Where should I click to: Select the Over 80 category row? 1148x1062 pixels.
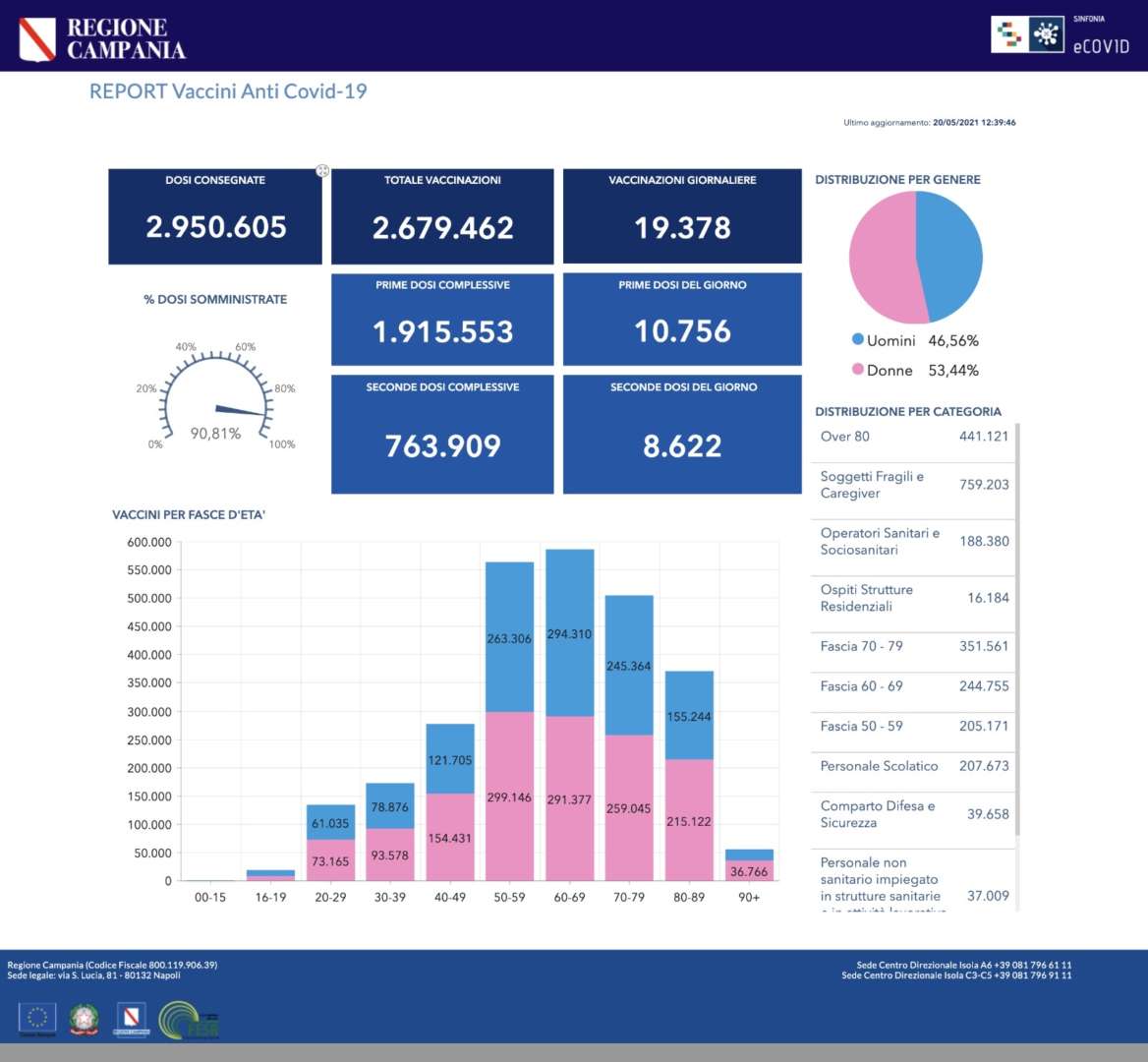tap(913, 437)
